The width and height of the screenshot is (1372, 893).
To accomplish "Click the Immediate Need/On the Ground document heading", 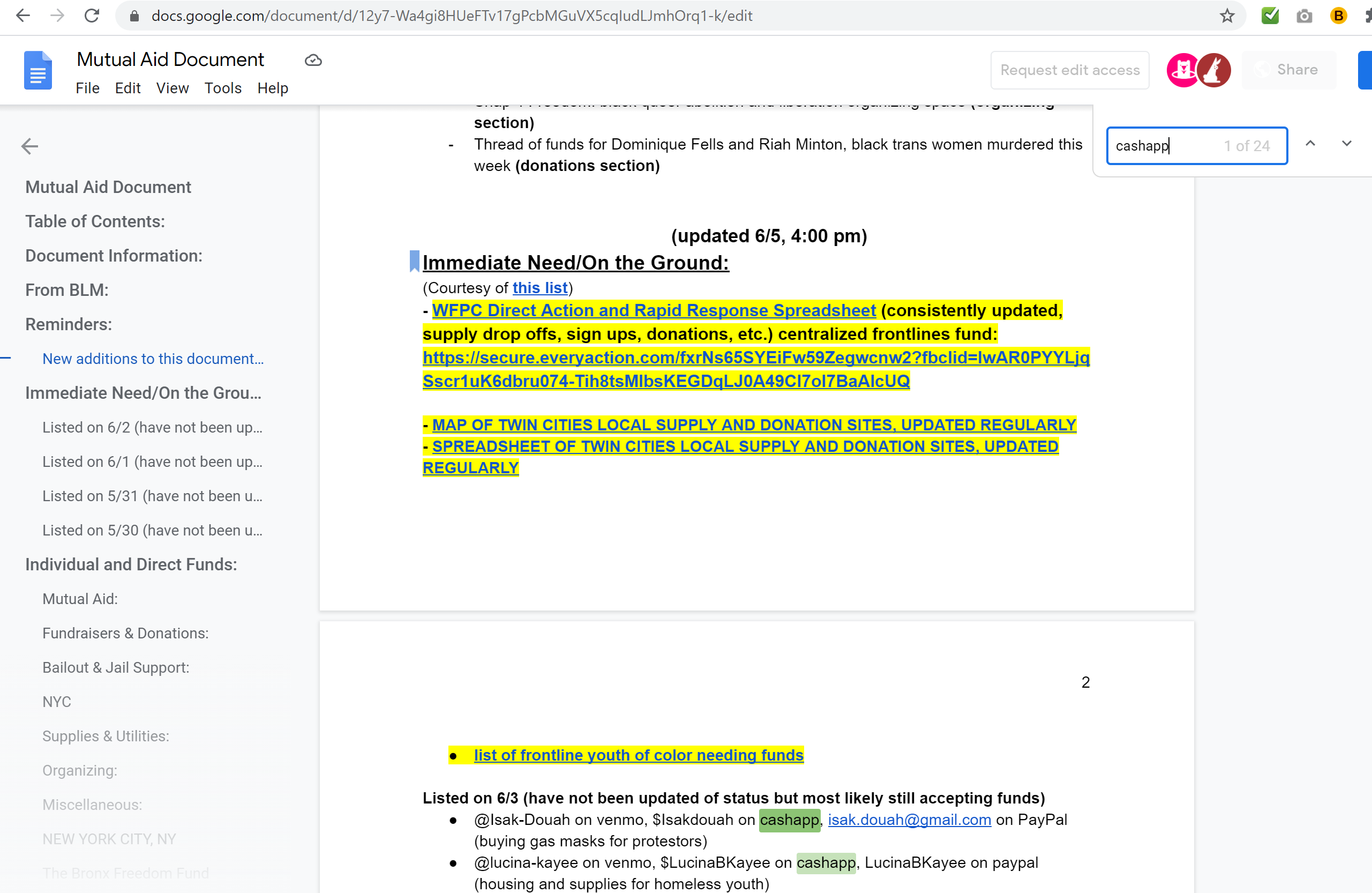I will [x=575, y=263].
